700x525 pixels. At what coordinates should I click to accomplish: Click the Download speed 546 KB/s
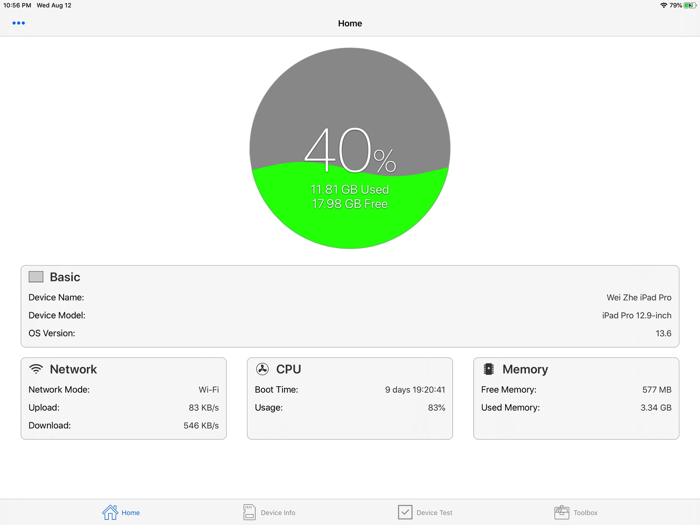(201, 425)
